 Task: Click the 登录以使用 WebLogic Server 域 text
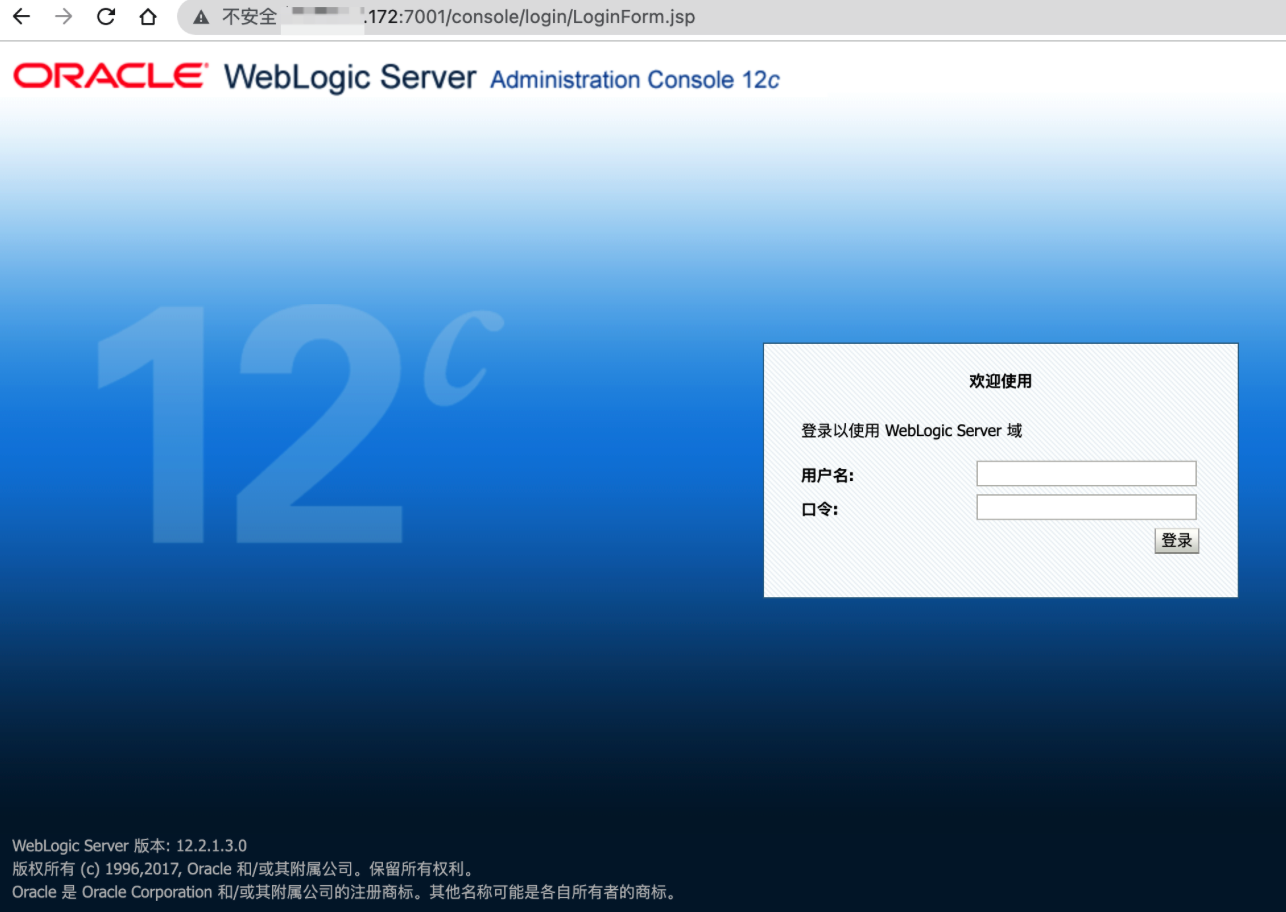pyautogui.click(x=911, y=431)
